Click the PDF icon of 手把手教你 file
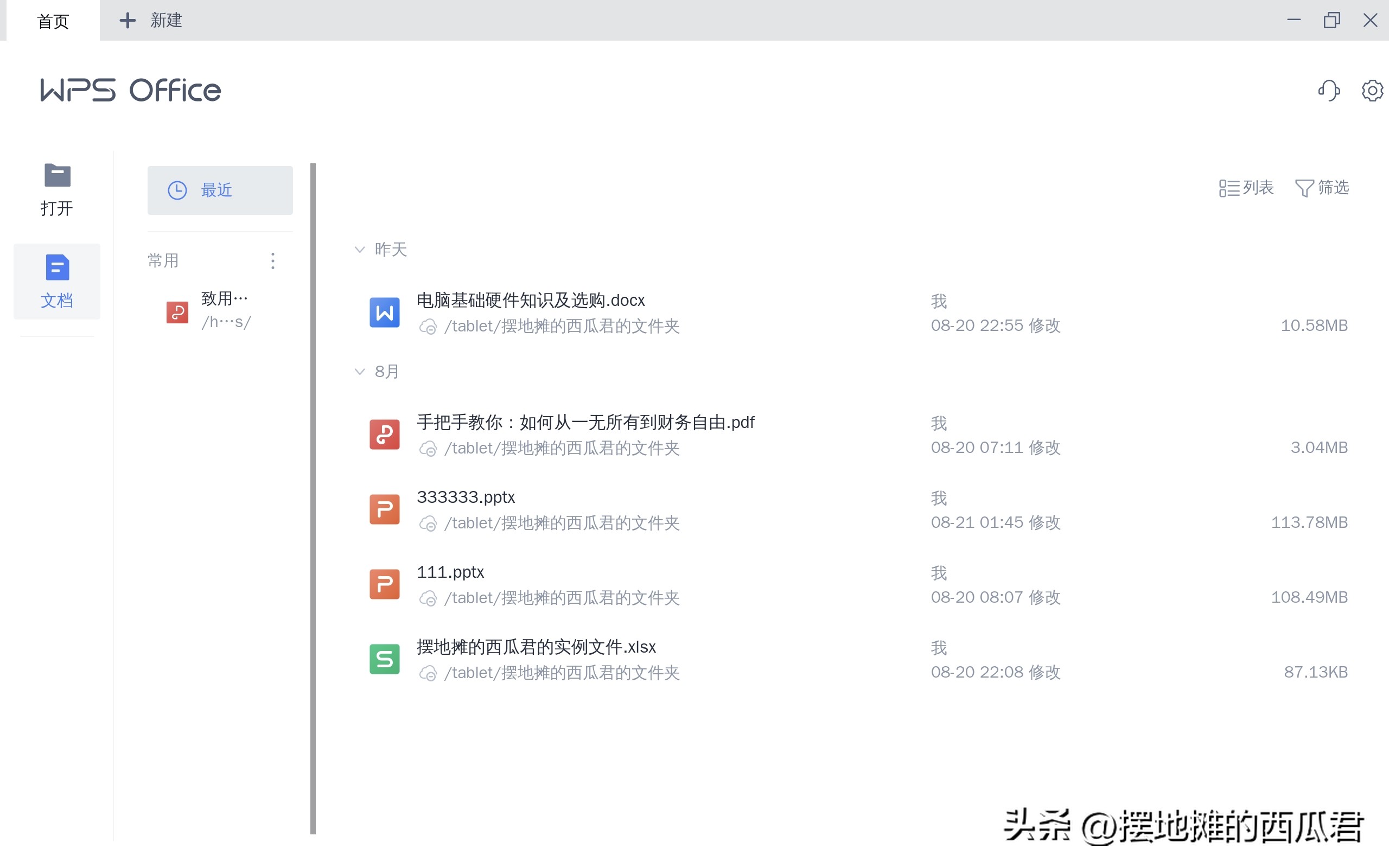The width and height of the screenshot is (1389, 868). (x=385, y=435)
